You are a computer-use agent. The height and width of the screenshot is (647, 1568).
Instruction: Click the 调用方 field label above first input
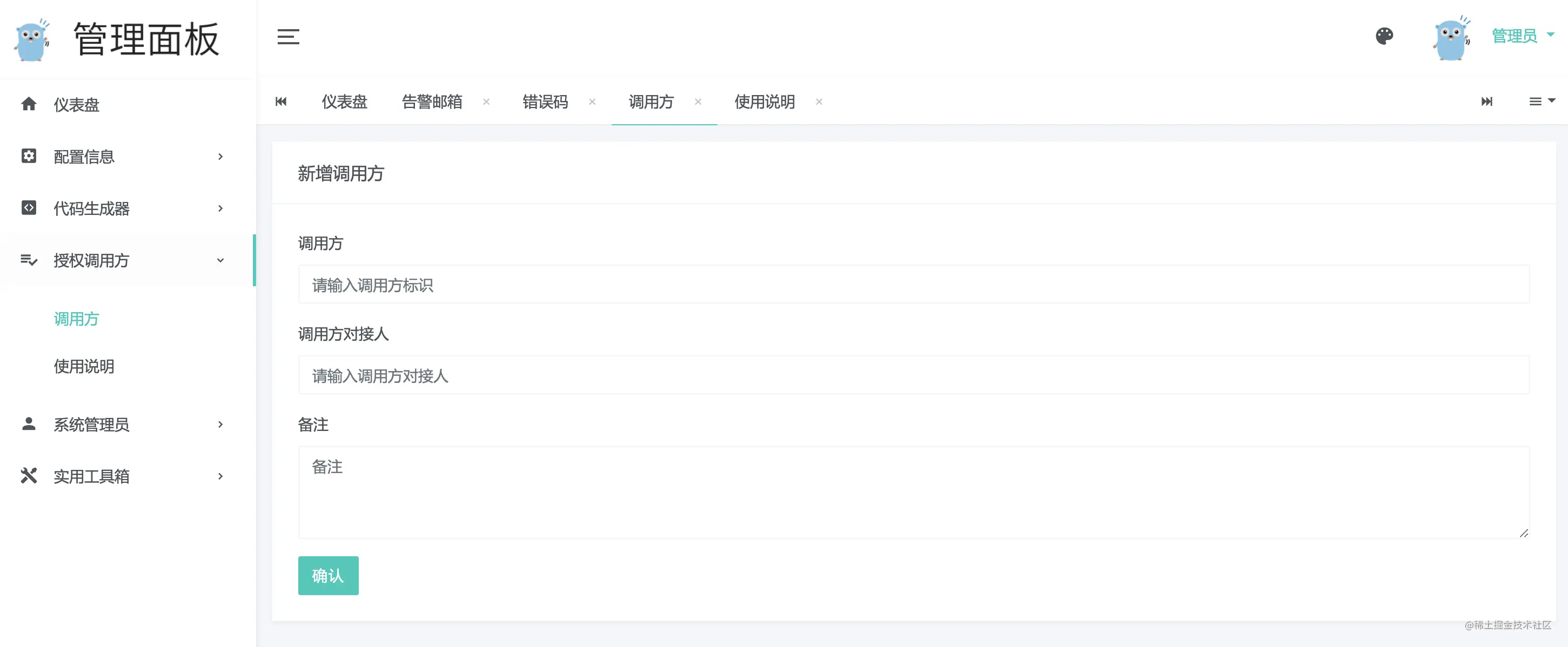click(x=321, y=243)
